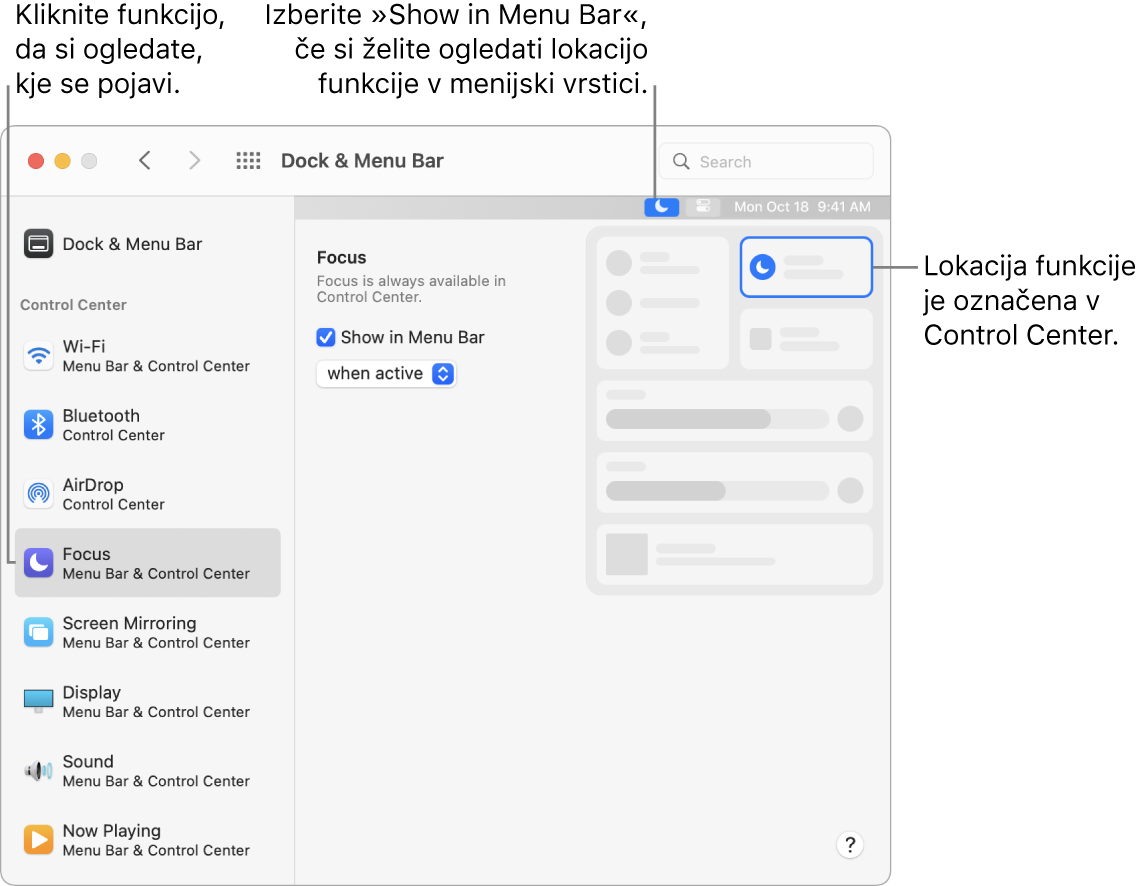
Task: Select Bluetooth in the sidebar
Action: click(x=147, y=425)
